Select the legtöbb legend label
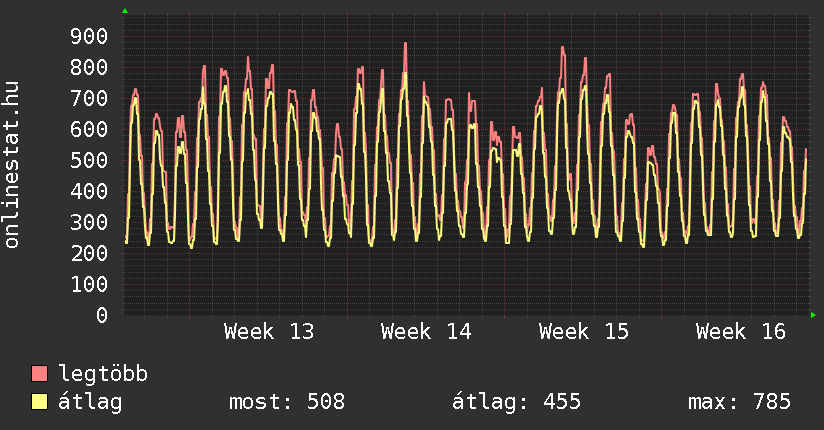Viewport: 824px width, 430px height. (103, 374)
